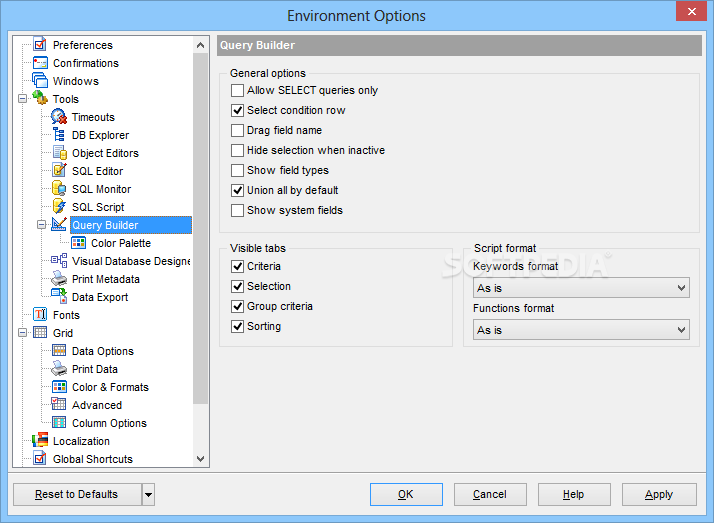This screenshot has height=523, width=714.
Task: Select Localization in the tree
Action: click(81, 441)
